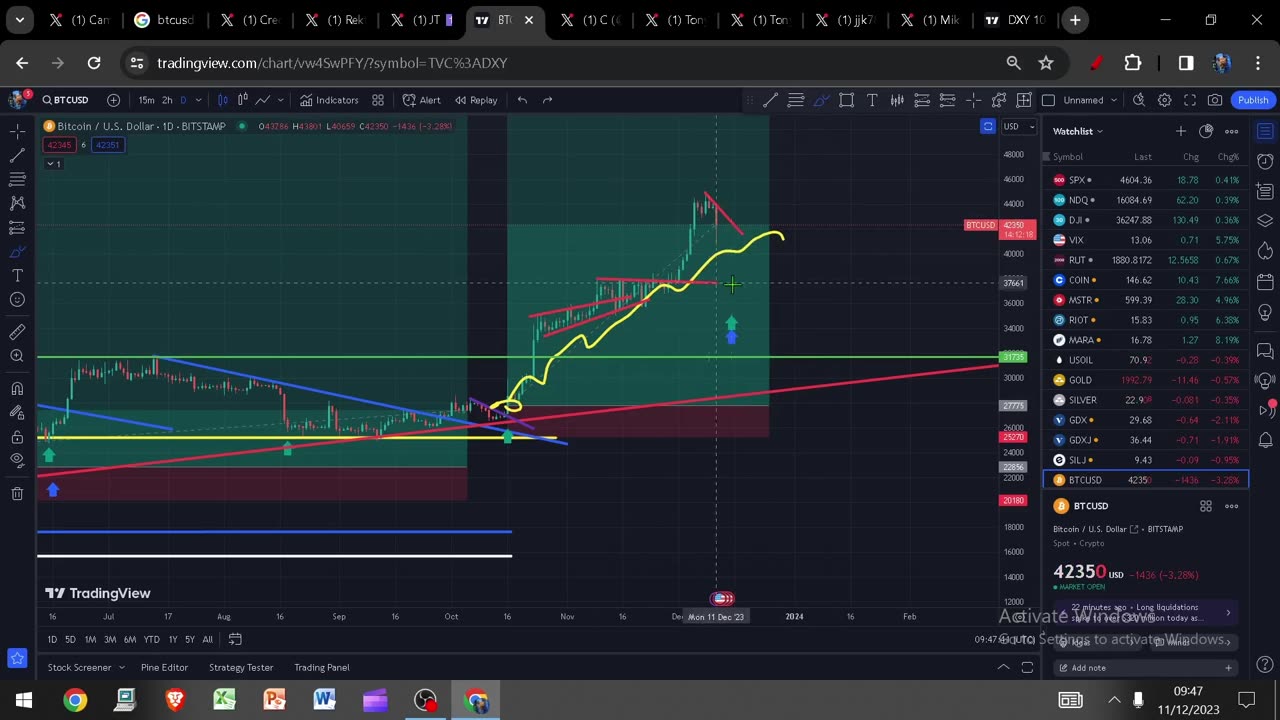The width and height of the screenshot is (1280, 720).
Task: Expand the Watchlist name dropdown
Action: 1077,131
